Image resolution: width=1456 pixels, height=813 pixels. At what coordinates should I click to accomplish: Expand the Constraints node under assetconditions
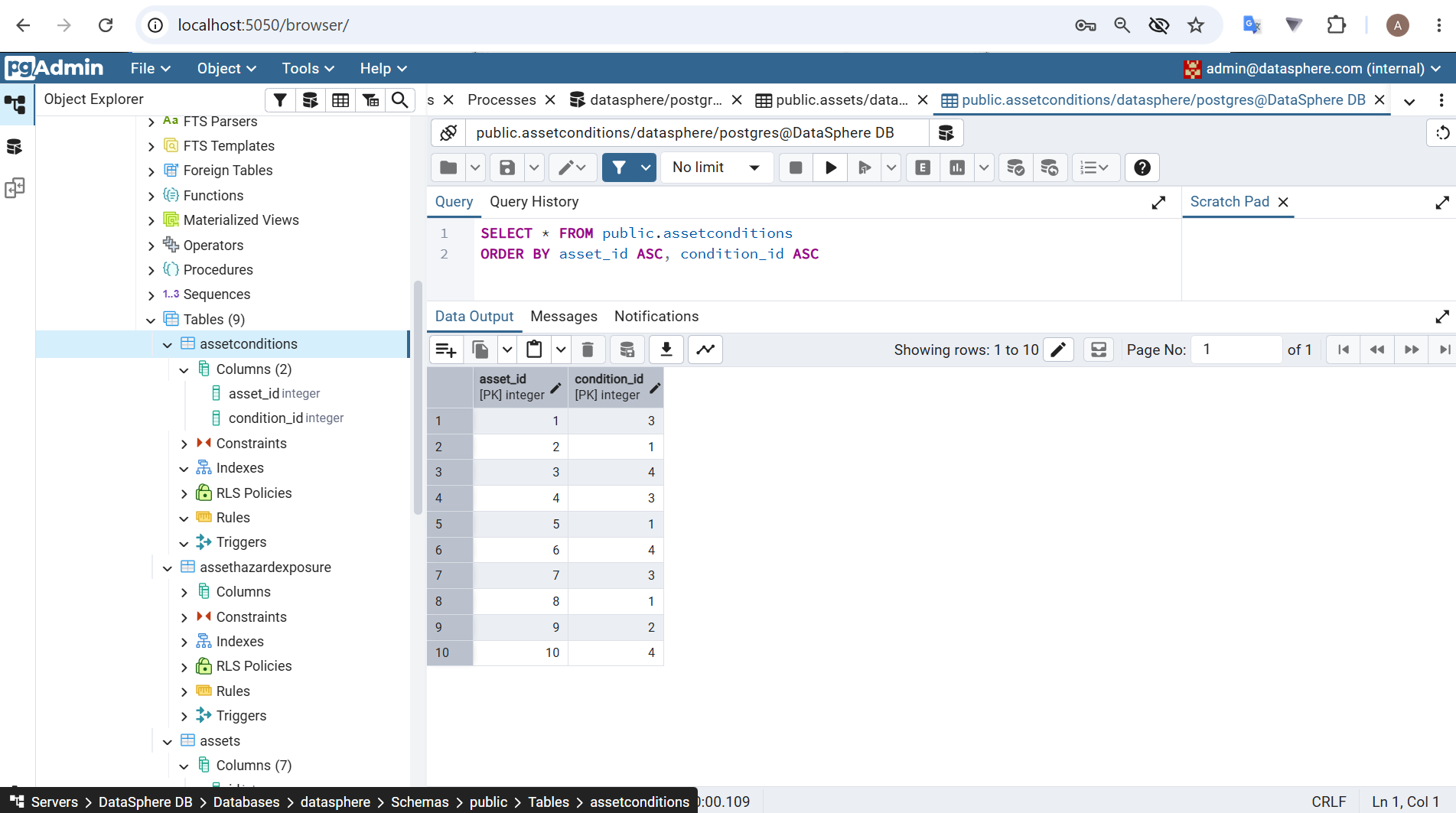pos(184,444)
